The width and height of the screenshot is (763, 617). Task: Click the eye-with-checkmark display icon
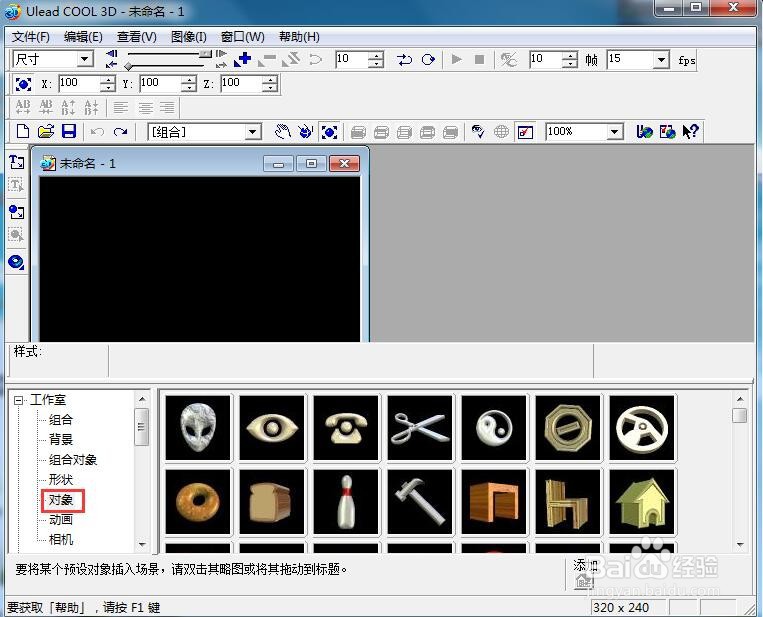point(478,131)
